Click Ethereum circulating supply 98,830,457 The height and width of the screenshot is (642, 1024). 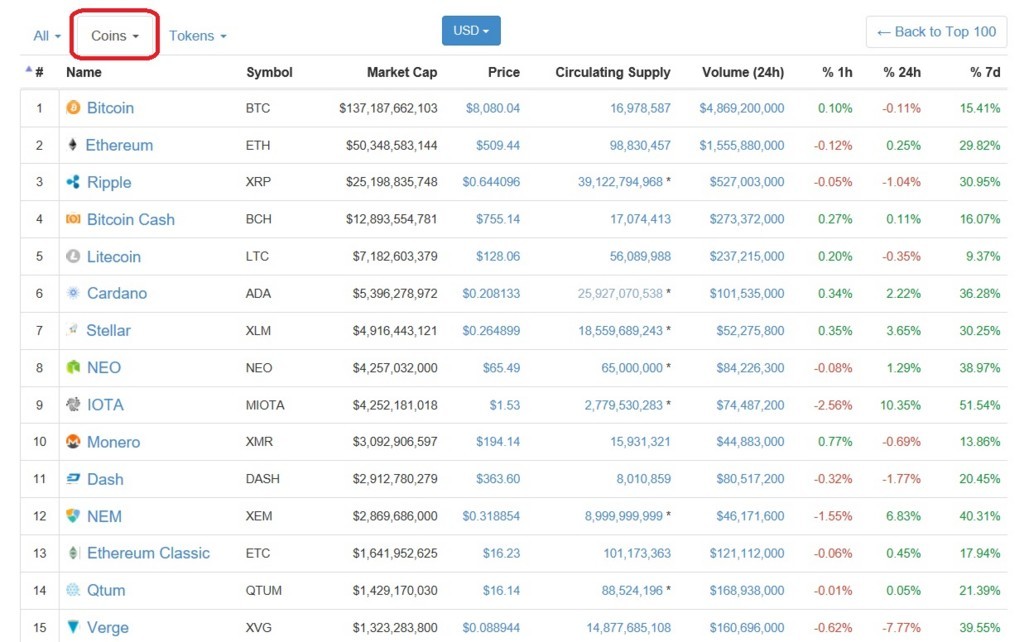[x=640, y=145]
